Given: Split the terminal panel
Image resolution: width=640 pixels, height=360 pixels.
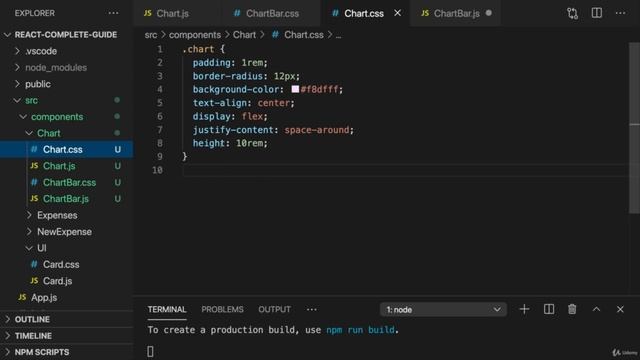Looking at the screenshot, I should point(549,309).
